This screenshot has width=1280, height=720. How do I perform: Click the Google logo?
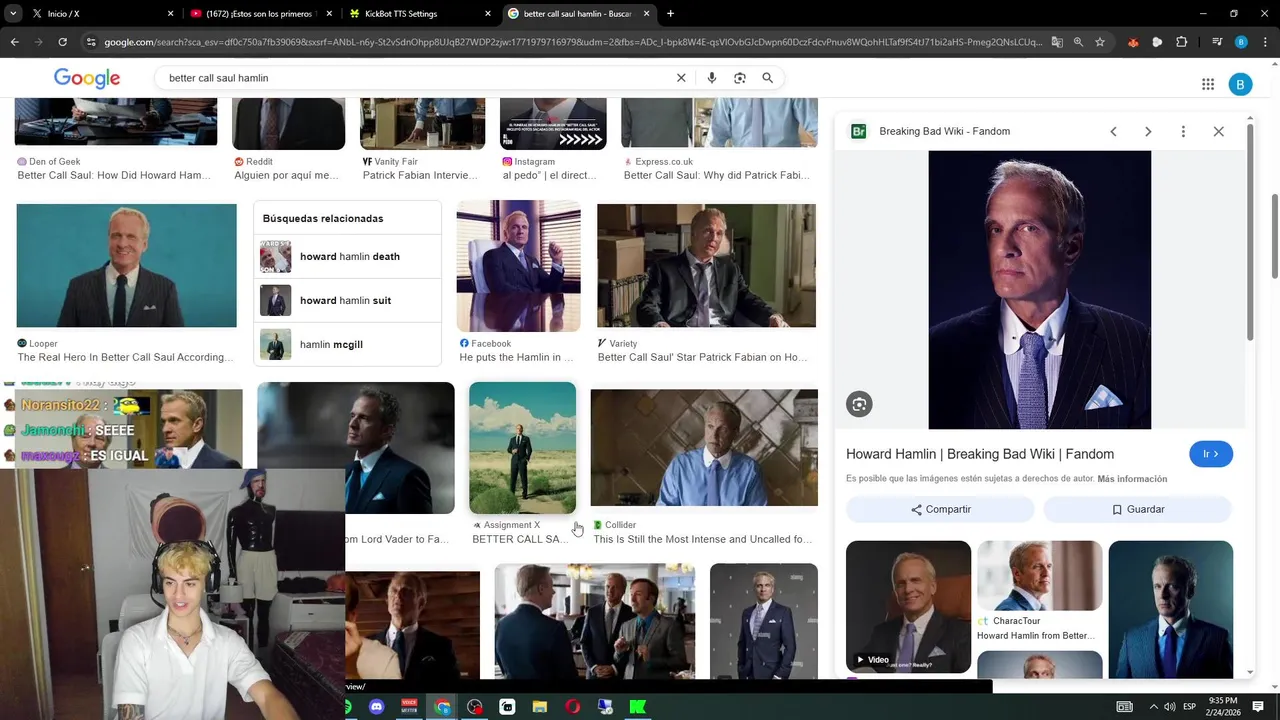click(87, 78)
